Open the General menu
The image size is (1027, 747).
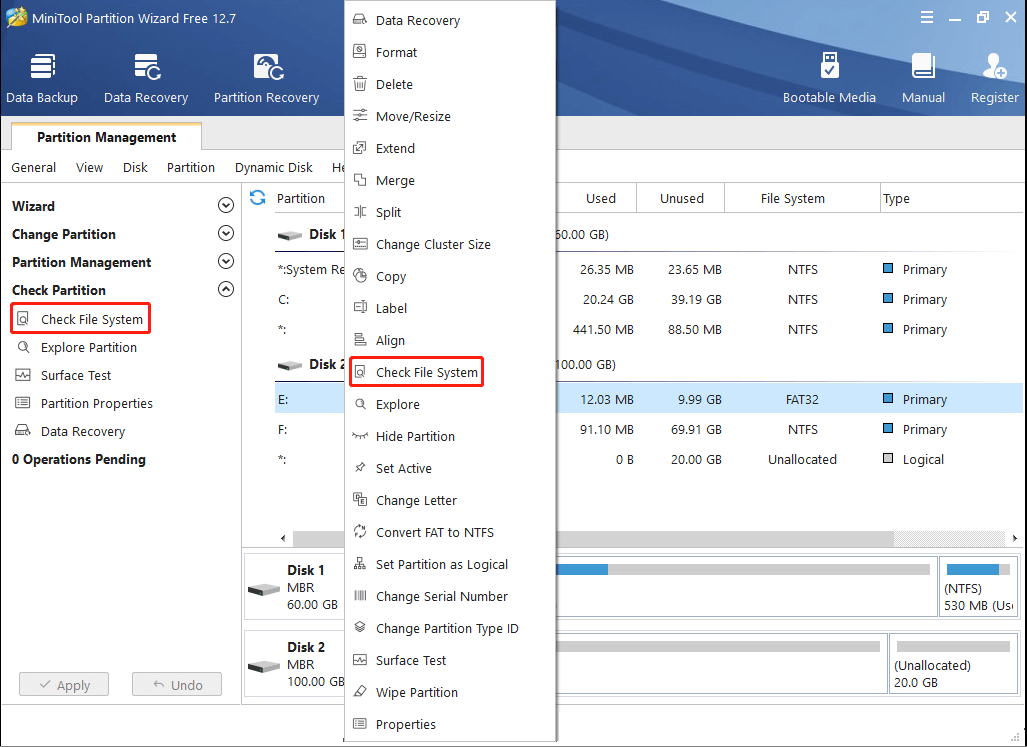tap(33, 168)
